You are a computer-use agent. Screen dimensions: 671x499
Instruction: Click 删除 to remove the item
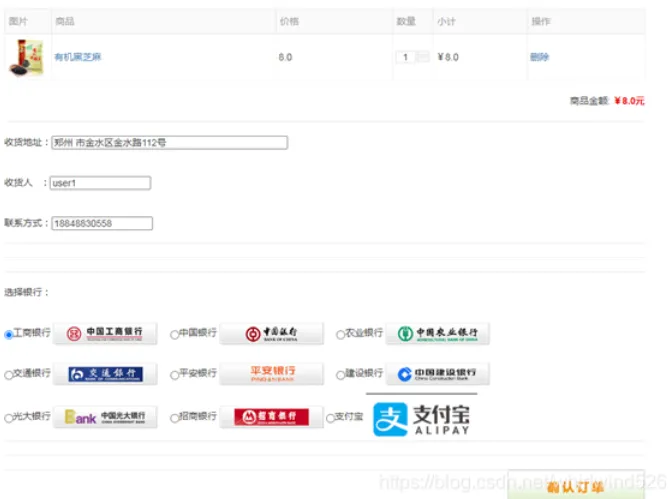tap(539, 57)
